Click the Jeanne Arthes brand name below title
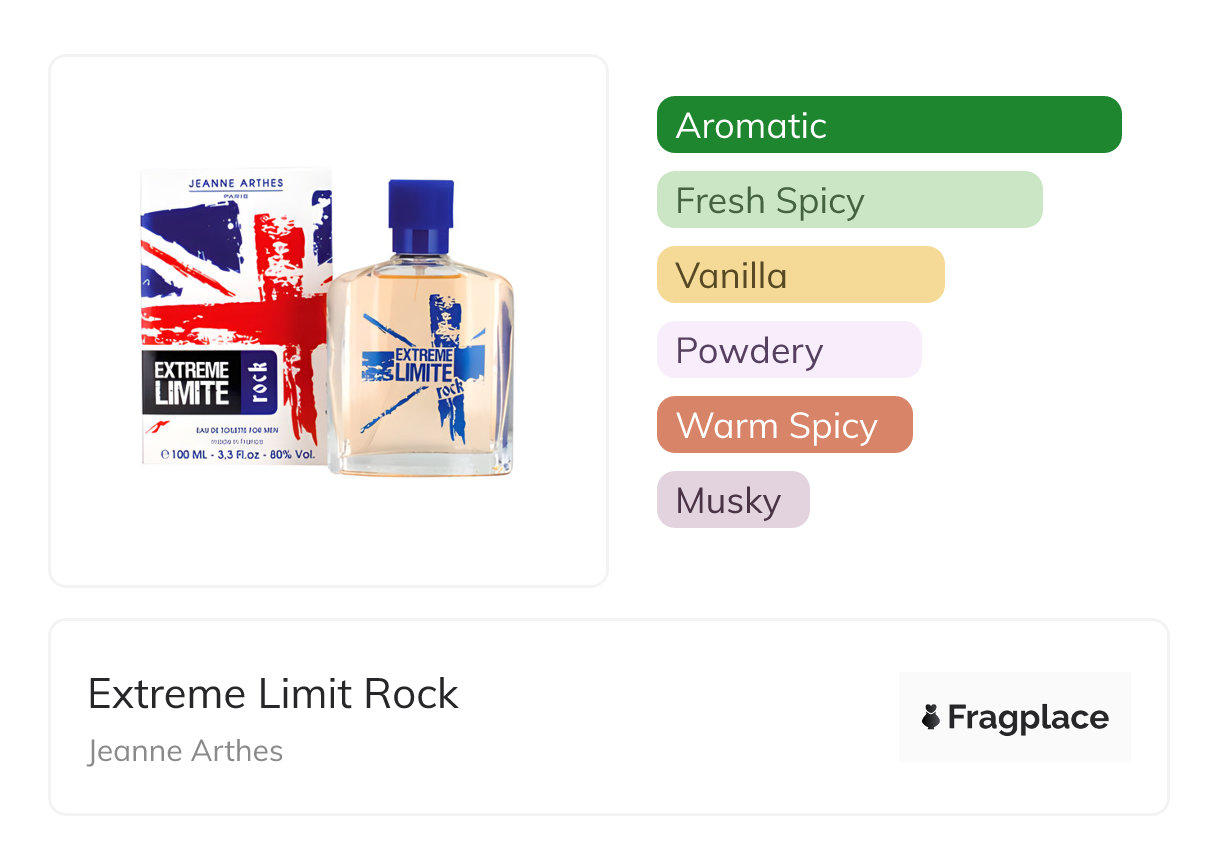This screenshot has width=1218, height=864. point(185,751)
